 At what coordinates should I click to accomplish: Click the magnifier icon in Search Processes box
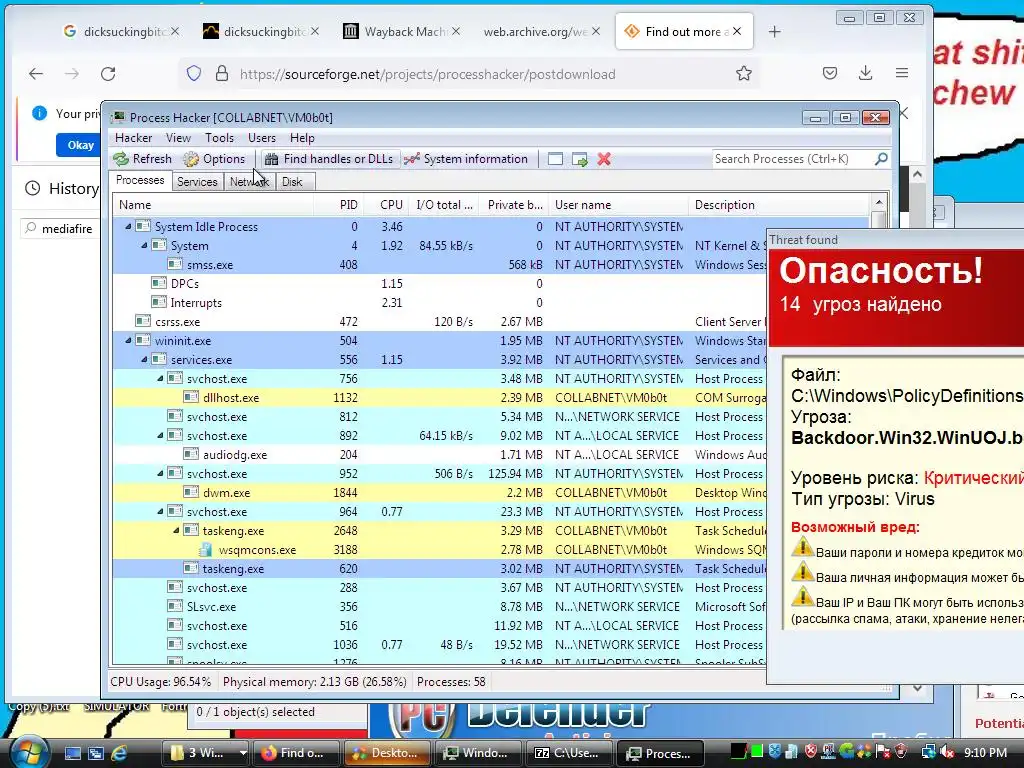[x=881, y=159]
